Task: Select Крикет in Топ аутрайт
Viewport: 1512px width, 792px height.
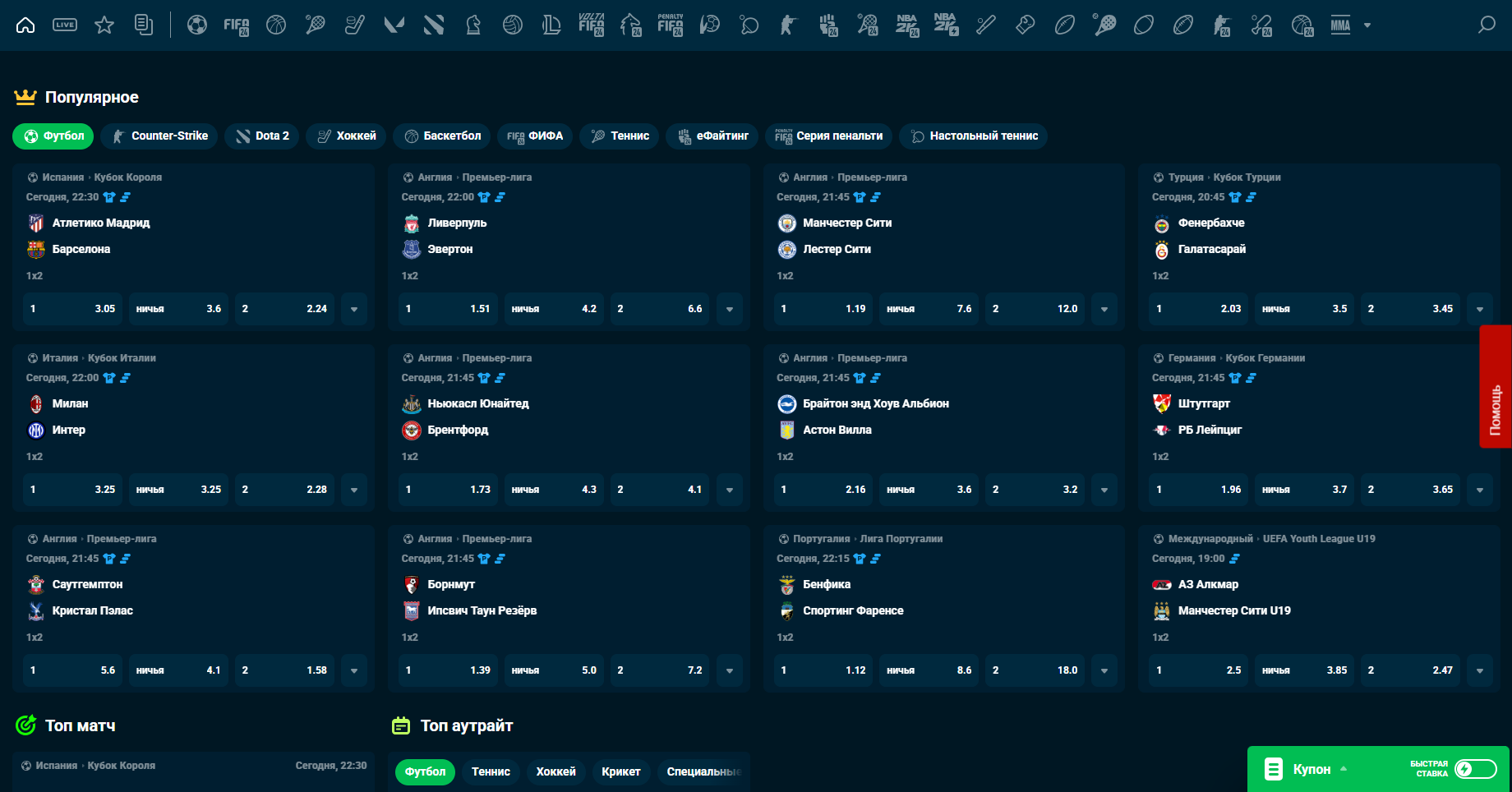Action: tap(621, 772)
